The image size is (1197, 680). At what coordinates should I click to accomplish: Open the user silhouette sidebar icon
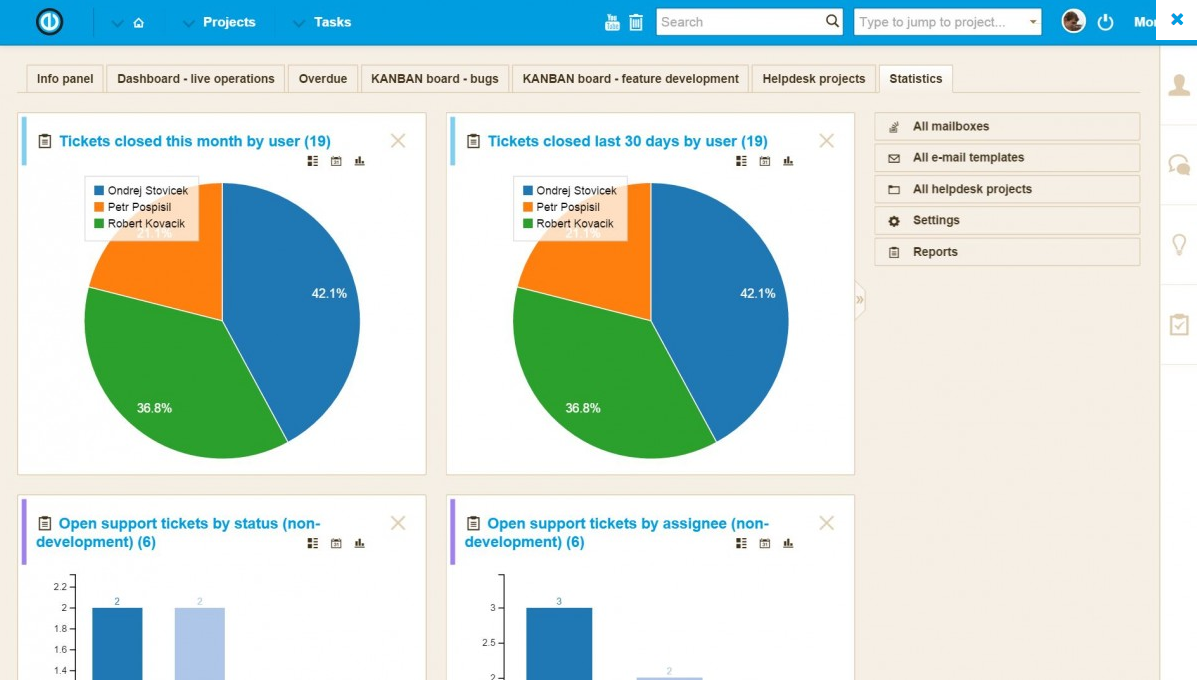point(1179,85)
